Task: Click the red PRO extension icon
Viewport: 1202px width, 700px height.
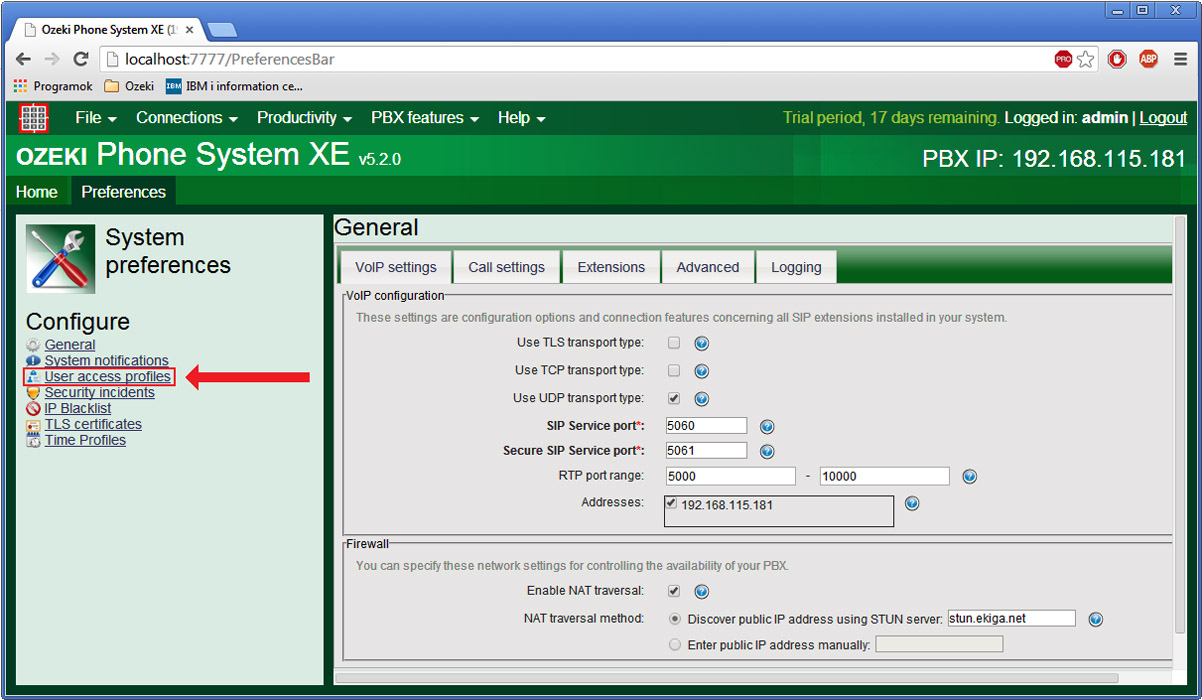Action: coord(1063,59)
